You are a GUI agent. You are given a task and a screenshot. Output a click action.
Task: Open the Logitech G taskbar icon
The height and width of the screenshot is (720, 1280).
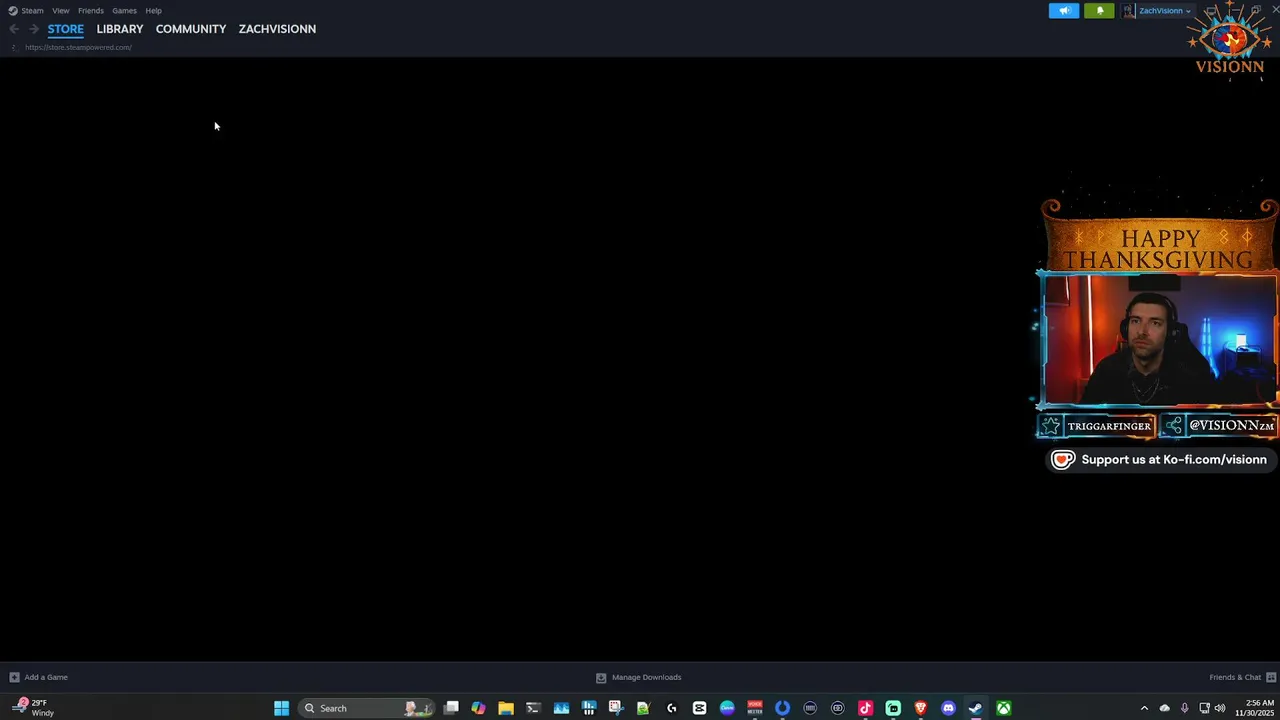pos(671,708)
